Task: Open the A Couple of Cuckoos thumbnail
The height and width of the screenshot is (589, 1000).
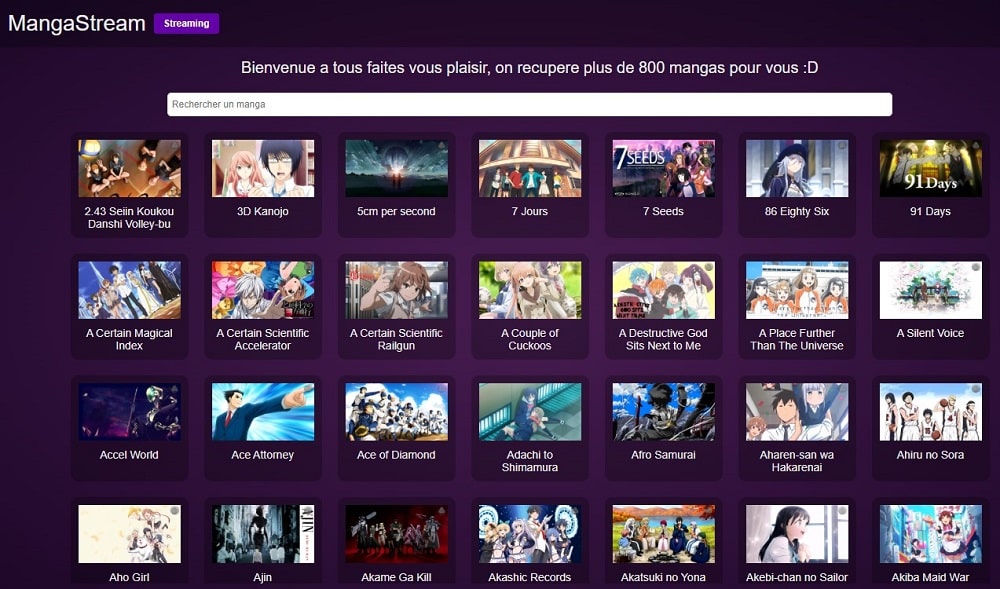Action: pyautogui.click(x=530, y=290)
